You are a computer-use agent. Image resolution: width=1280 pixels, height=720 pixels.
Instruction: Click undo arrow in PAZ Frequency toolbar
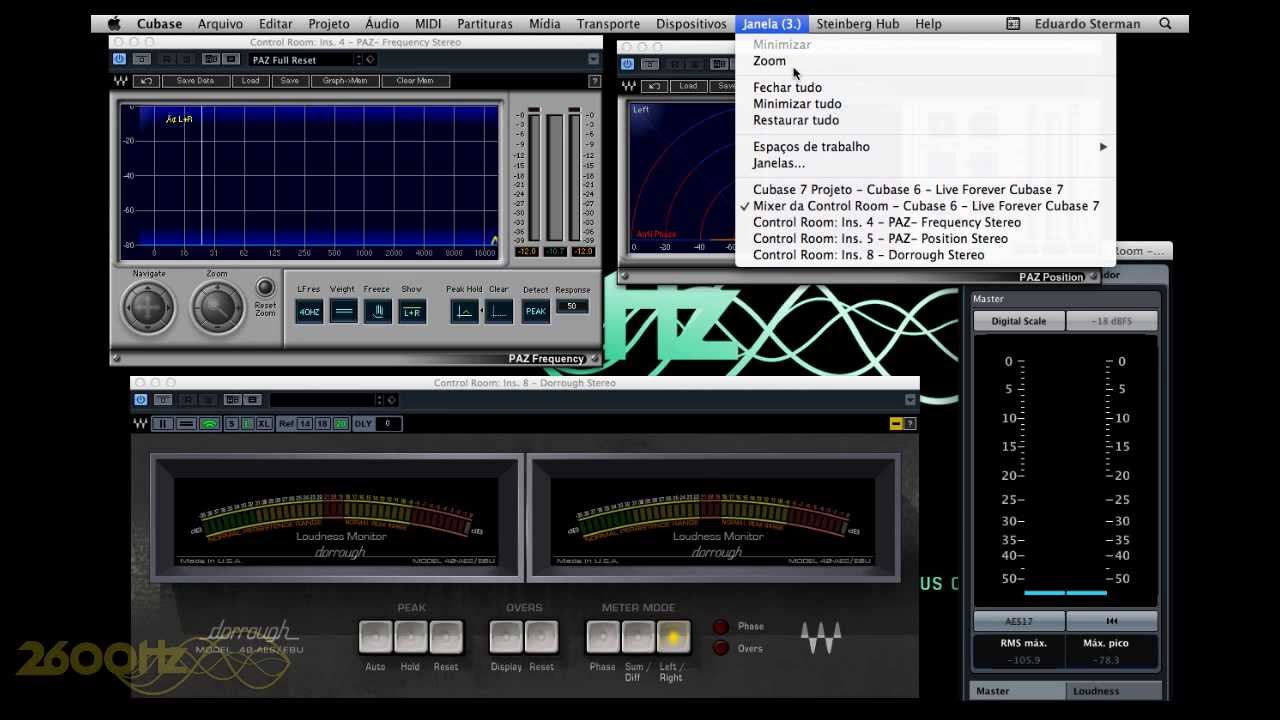146,81
